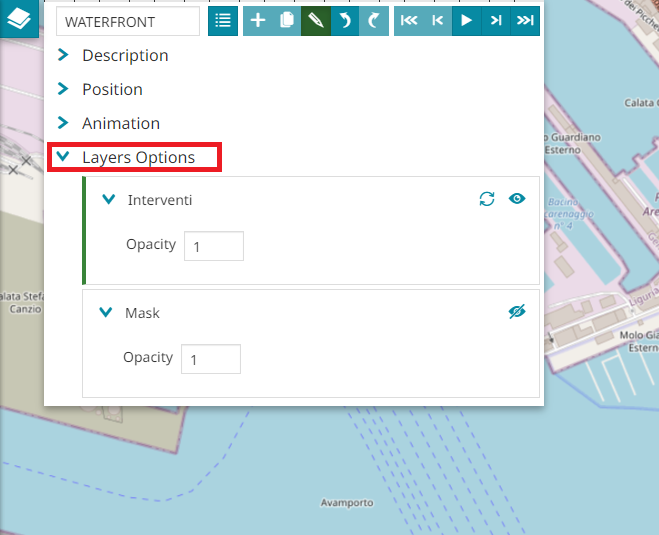Refresh the Interventi layer
Screen dimensions: 659x535
487,199
